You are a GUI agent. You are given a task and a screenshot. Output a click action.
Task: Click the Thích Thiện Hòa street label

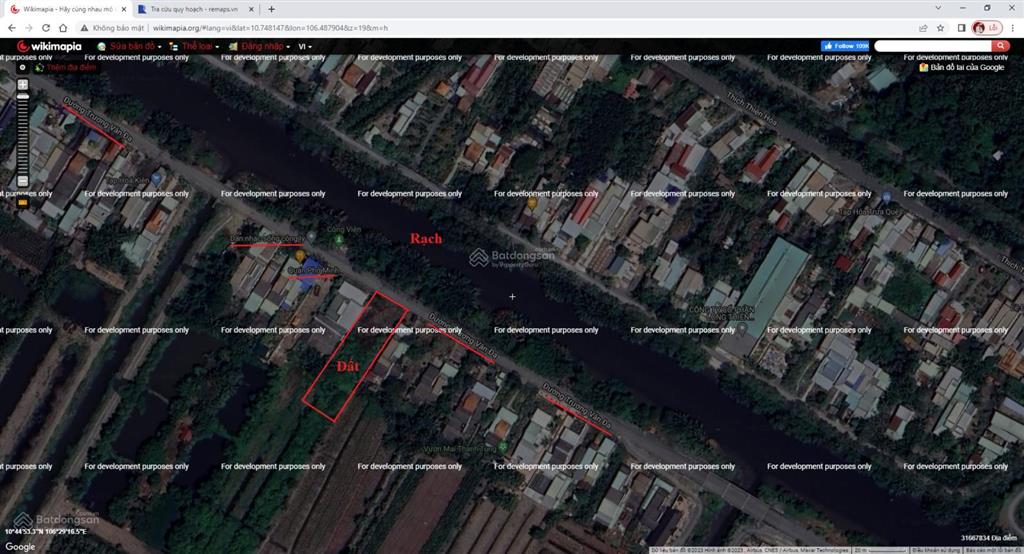[x=752, y=110]
